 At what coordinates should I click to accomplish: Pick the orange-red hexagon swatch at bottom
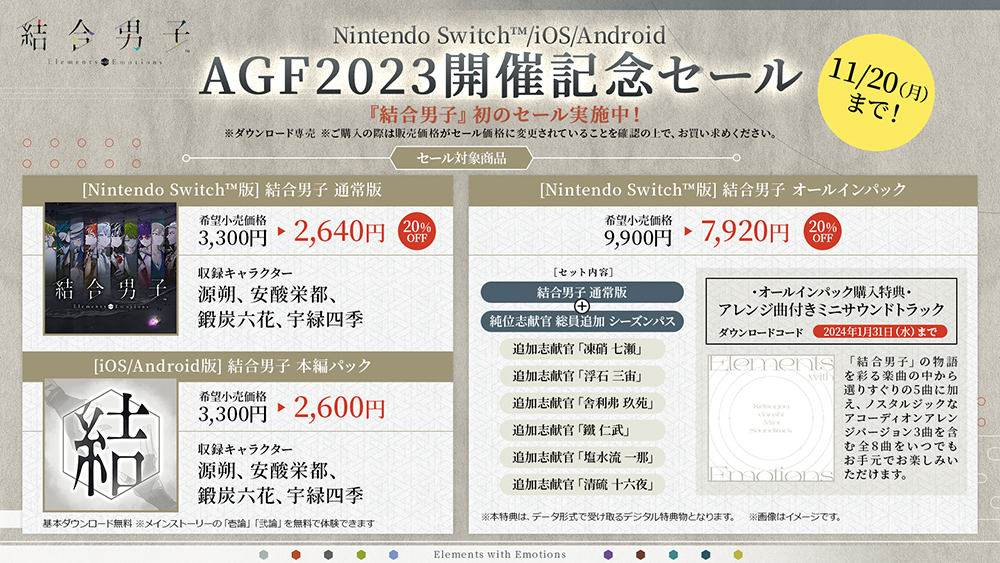pos(296,555)
